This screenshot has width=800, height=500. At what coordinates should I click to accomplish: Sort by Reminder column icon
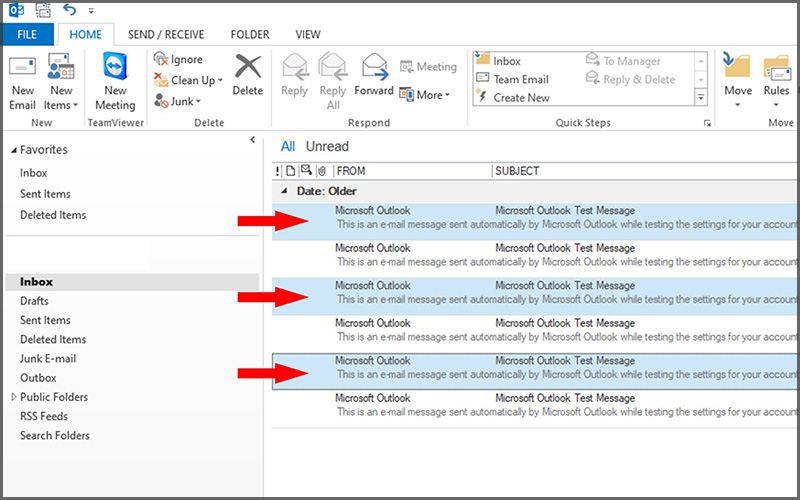pos(306,170)
